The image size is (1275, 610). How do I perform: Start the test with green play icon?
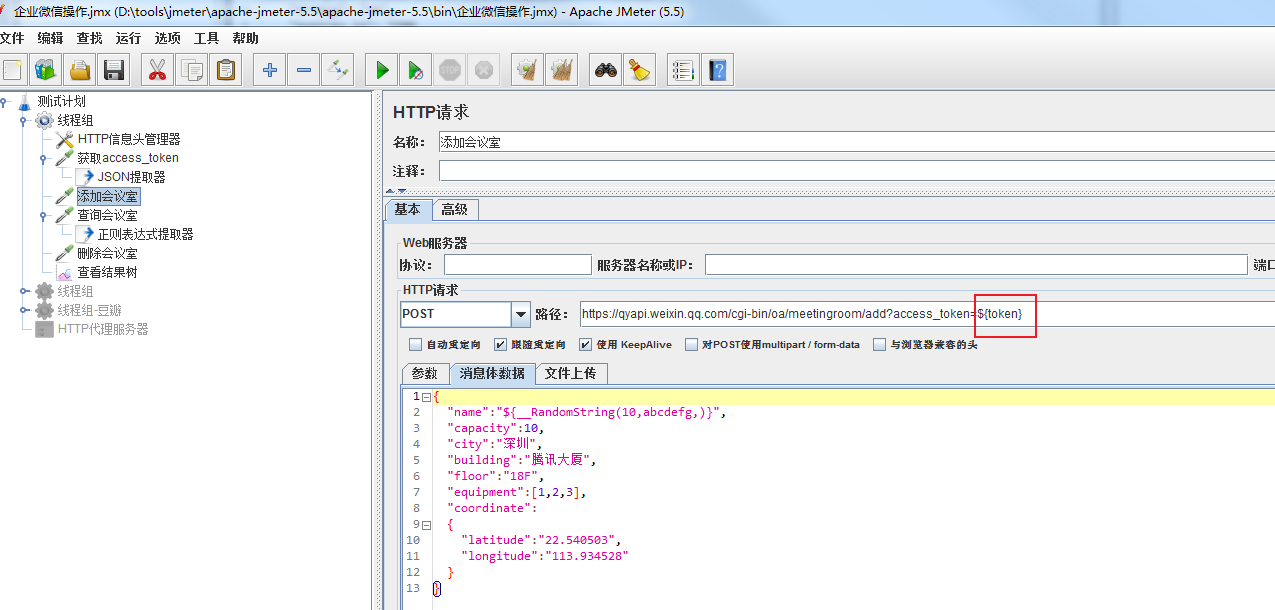tap(381, 70)
